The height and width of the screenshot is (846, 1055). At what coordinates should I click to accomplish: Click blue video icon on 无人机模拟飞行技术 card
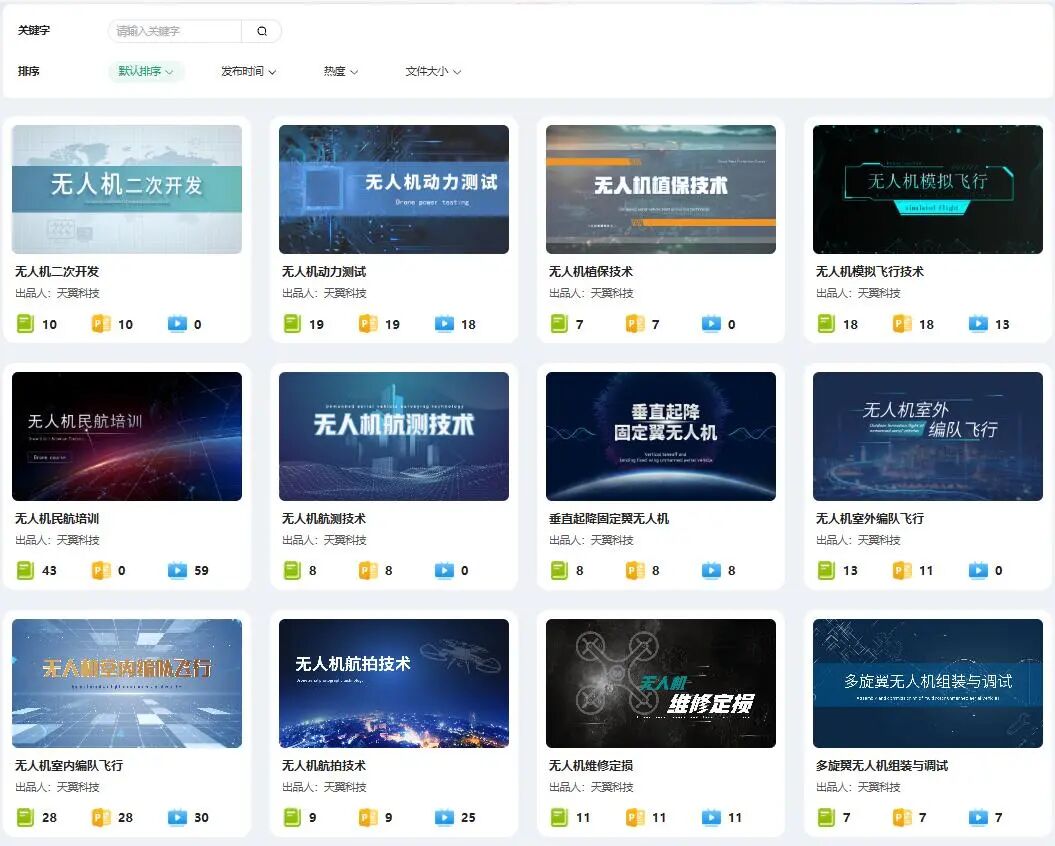click(978, 324)
